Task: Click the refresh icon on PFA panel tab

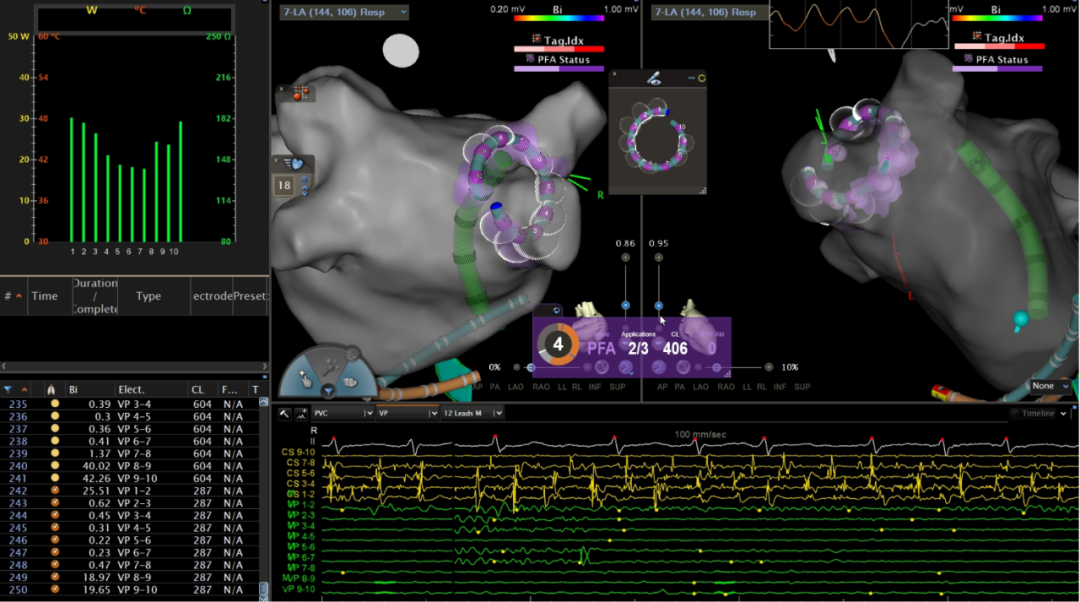Action: point(556,311)
